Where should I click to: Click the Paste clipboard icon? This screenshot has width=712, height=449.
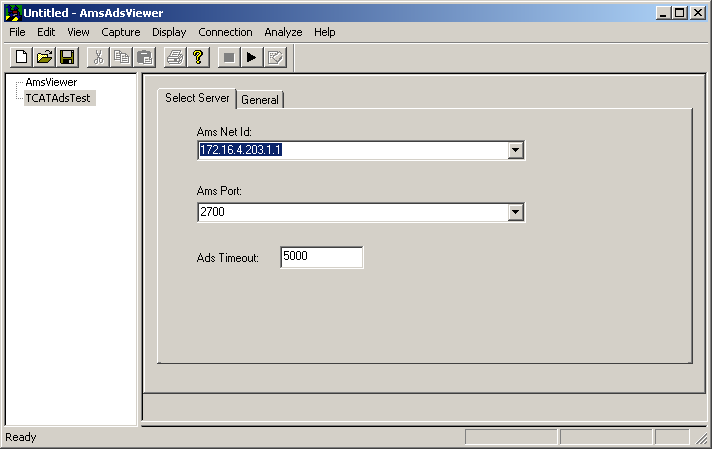(x=144, y=57)
